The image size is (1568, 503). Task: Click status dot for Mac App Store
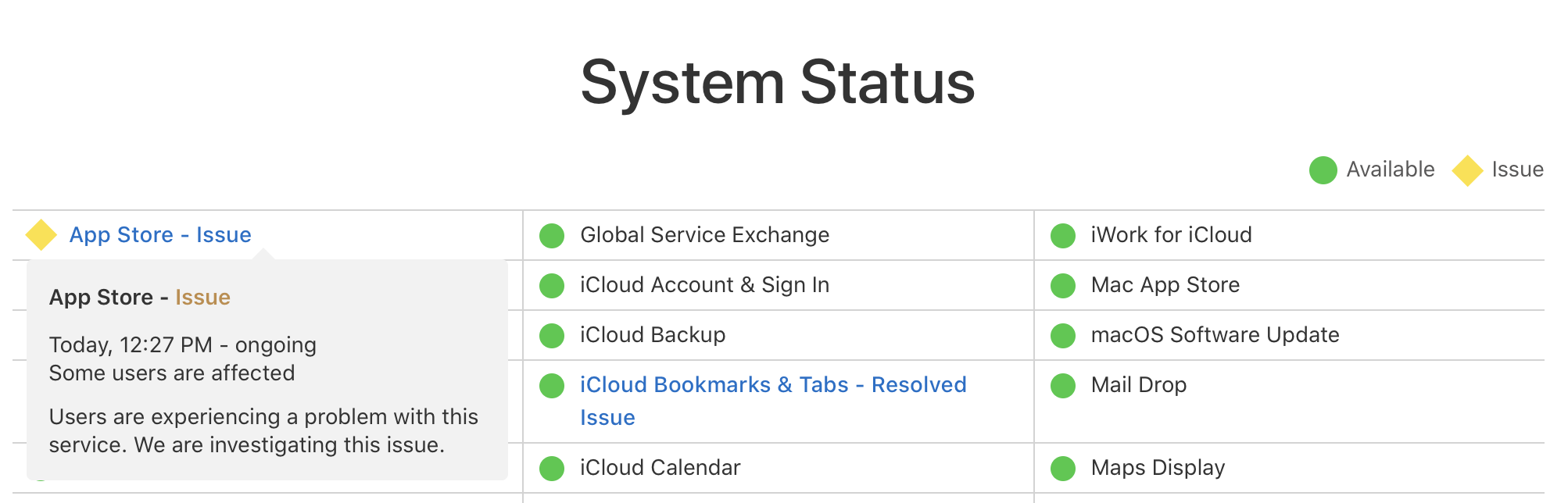1063,285
